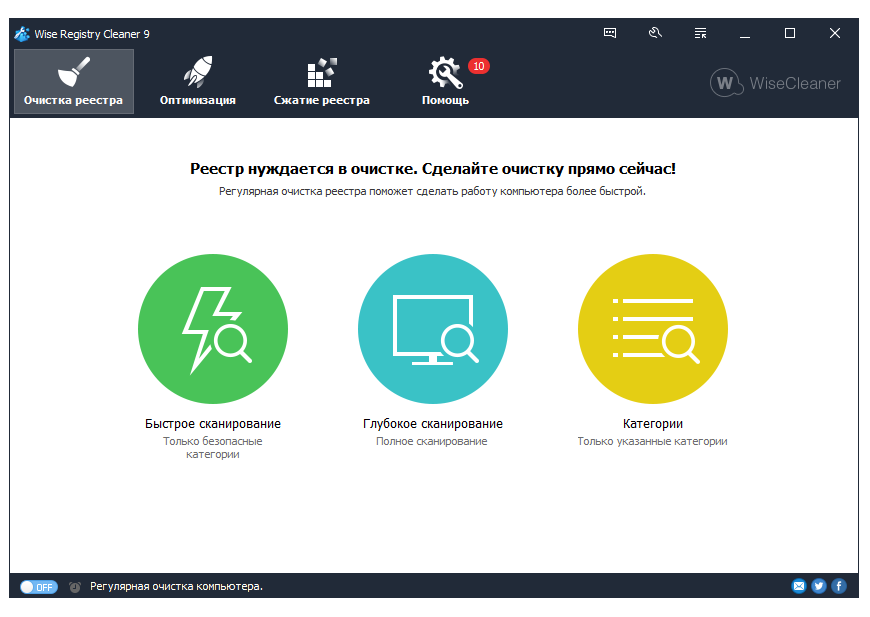Open the feedback message icon in titlebar
The image size is (870, 617).
(608, 33)
